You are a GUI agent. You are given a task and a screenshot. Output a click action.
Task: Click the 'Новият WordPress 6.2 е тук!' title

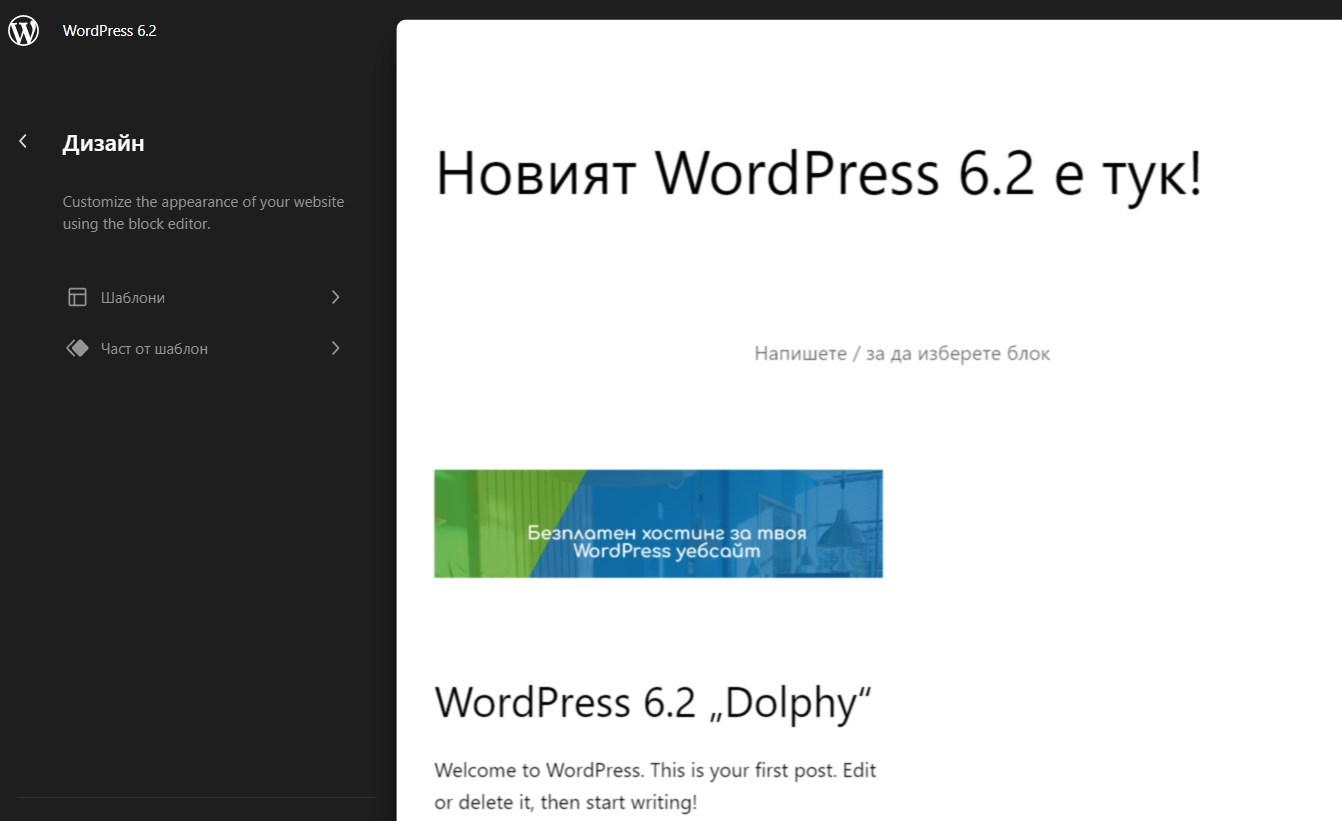coord(818,174)
